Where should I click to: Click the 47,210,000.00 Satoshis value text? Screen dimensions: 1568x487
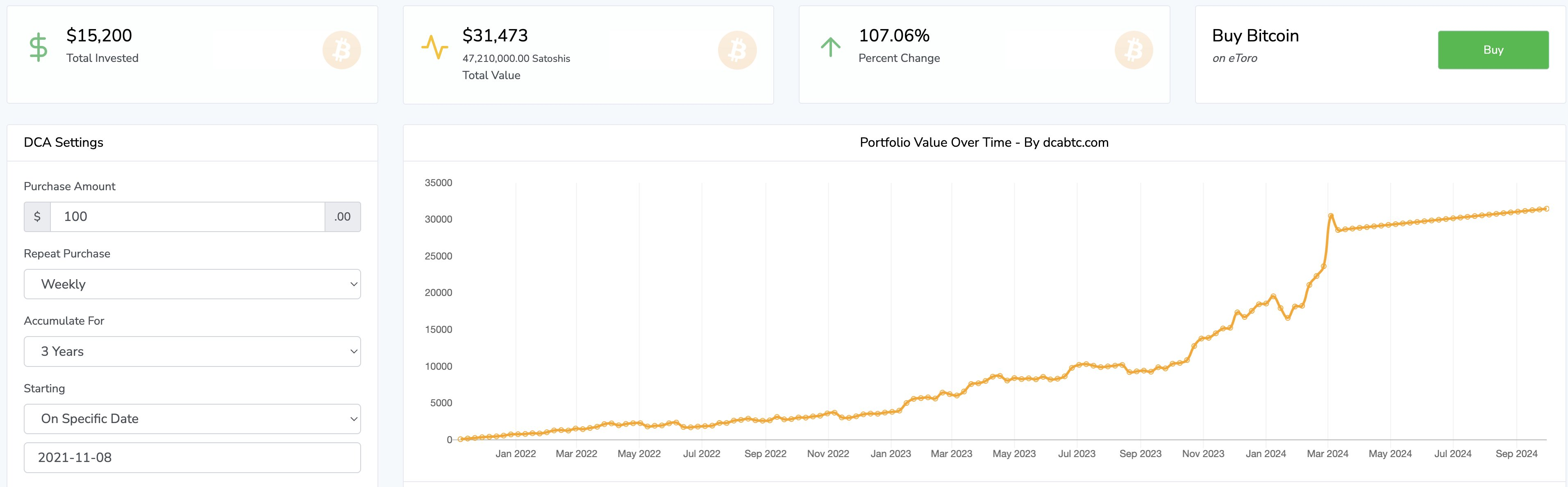pos(516,59)
